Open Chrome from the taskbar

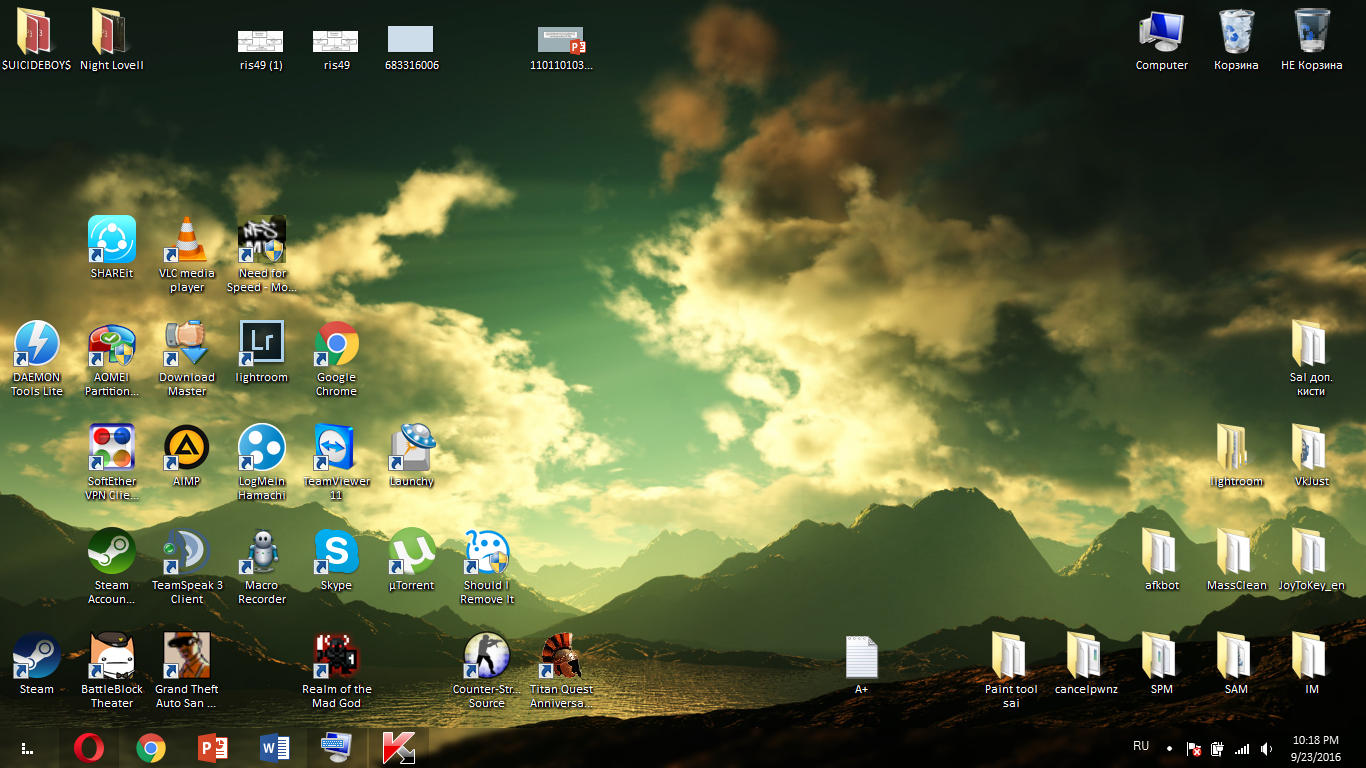click(151, 748)
